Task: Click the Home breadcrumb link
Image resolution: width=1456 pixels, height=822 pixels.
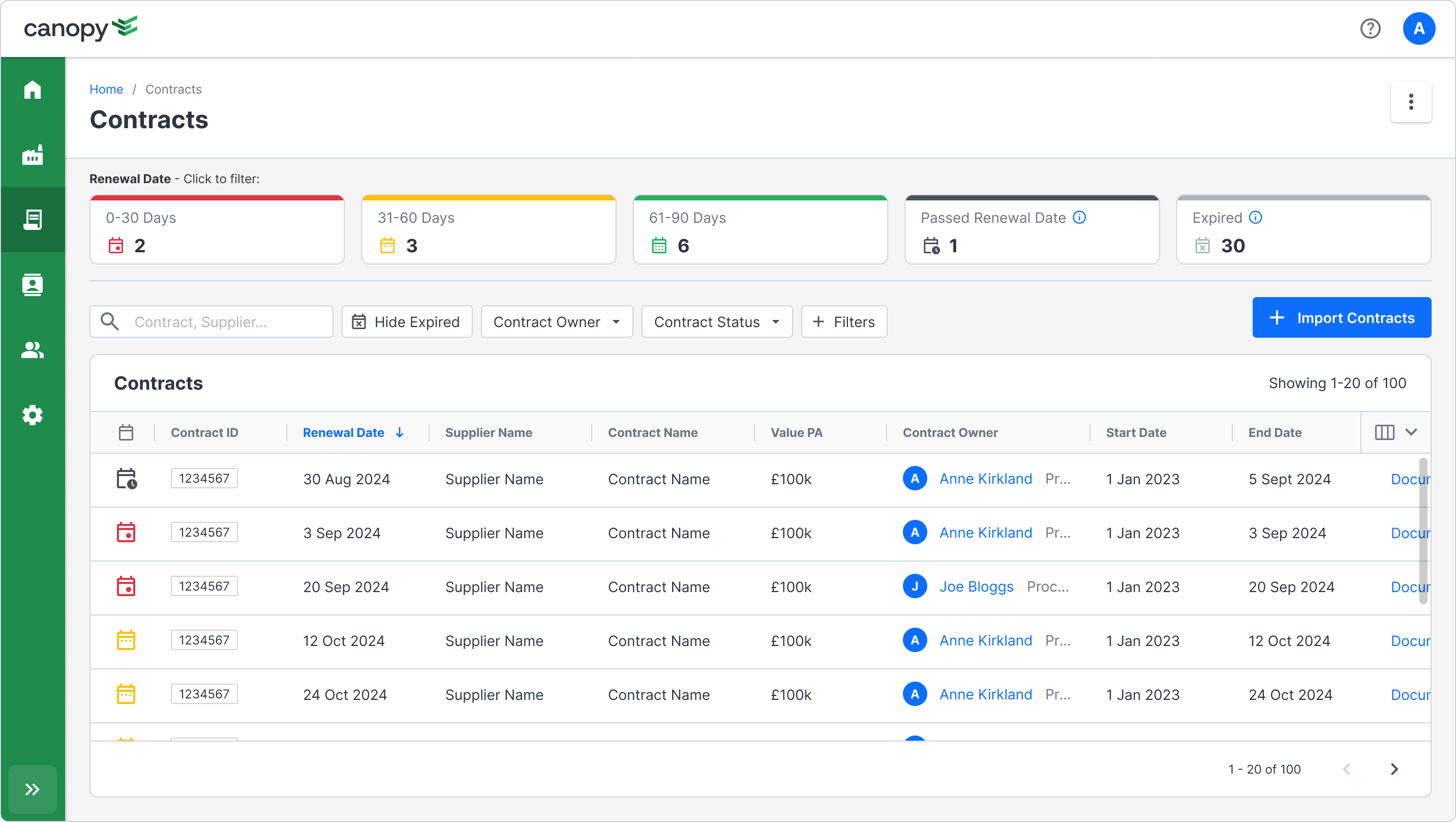Action: coord(106,90)
